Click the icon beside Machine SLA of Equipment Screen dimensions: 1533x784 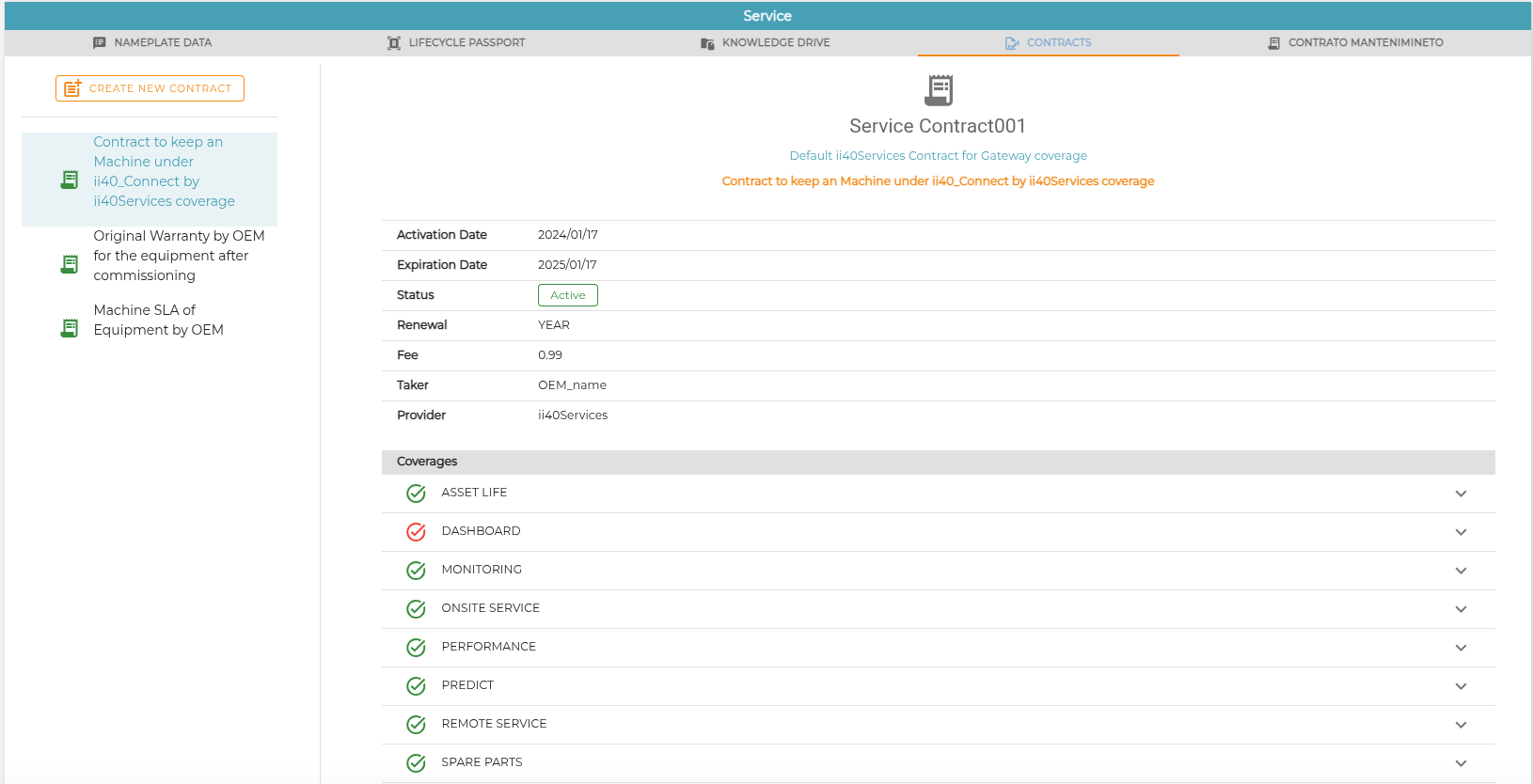[70, 328]
